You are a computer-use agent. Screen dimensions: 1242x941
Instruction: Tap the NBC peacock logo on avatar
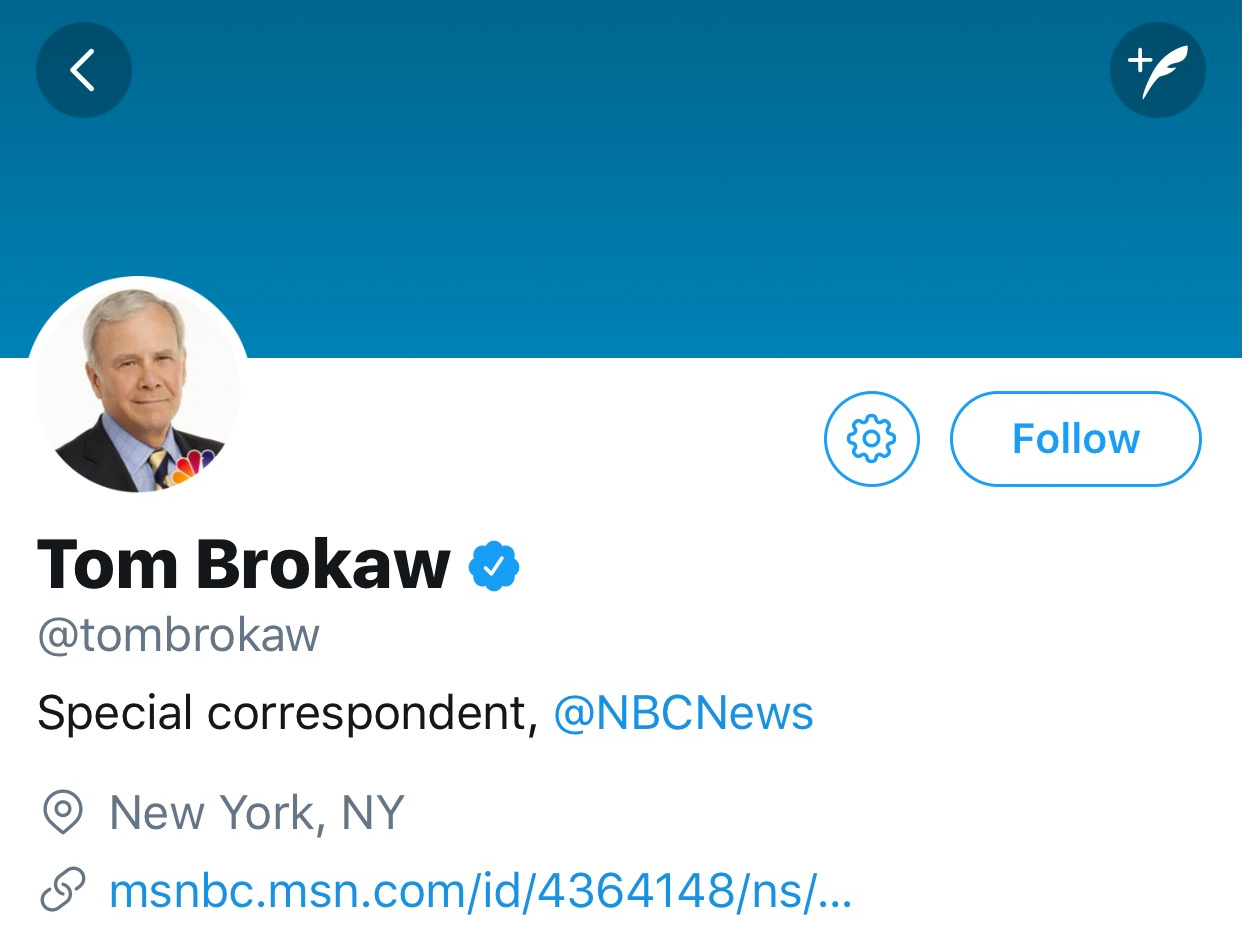(x=194, y=468)
